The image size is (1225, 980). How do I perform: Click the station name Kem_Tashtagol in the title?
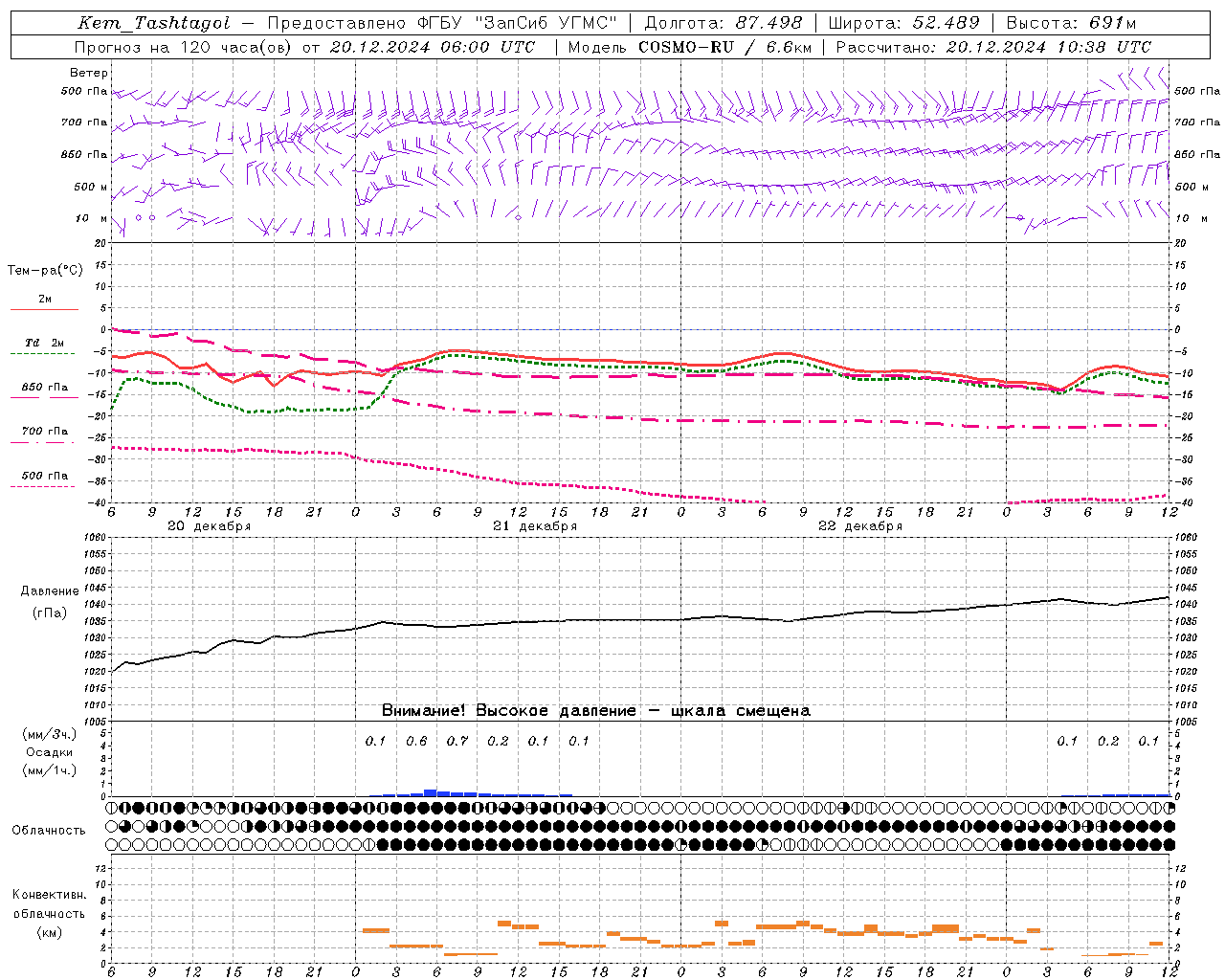point(153,24)
